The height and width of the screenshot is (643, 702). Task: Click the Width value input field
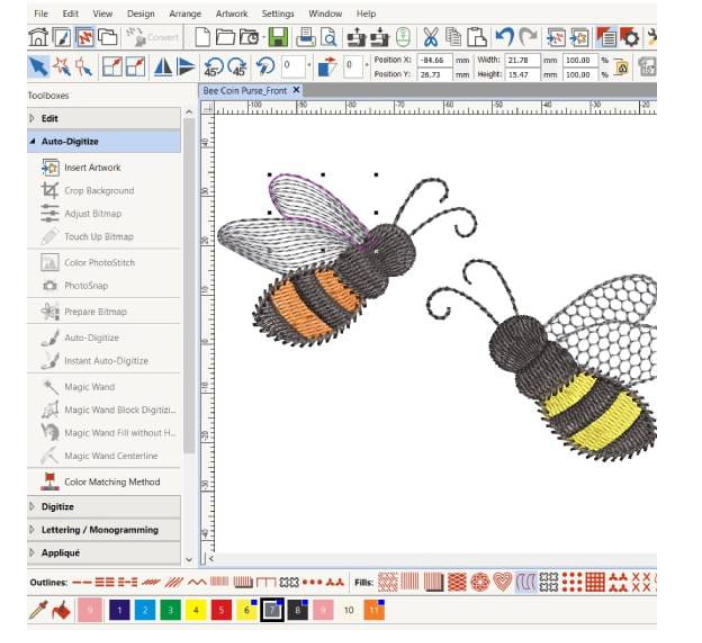coord(522,60)
